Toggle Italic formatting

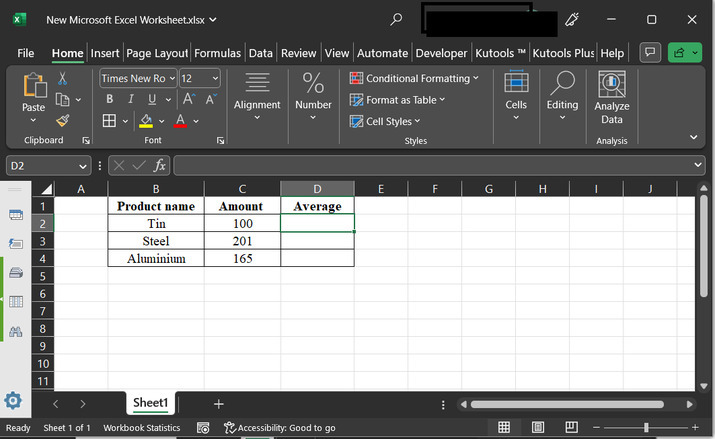[131, 99]
